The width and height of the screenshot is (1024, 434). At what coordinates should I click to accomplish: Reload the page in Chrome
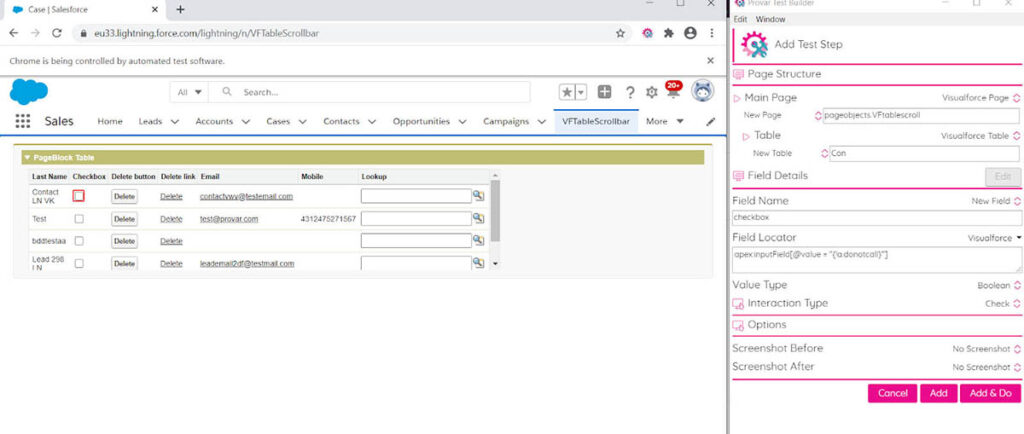pos(56,33)
